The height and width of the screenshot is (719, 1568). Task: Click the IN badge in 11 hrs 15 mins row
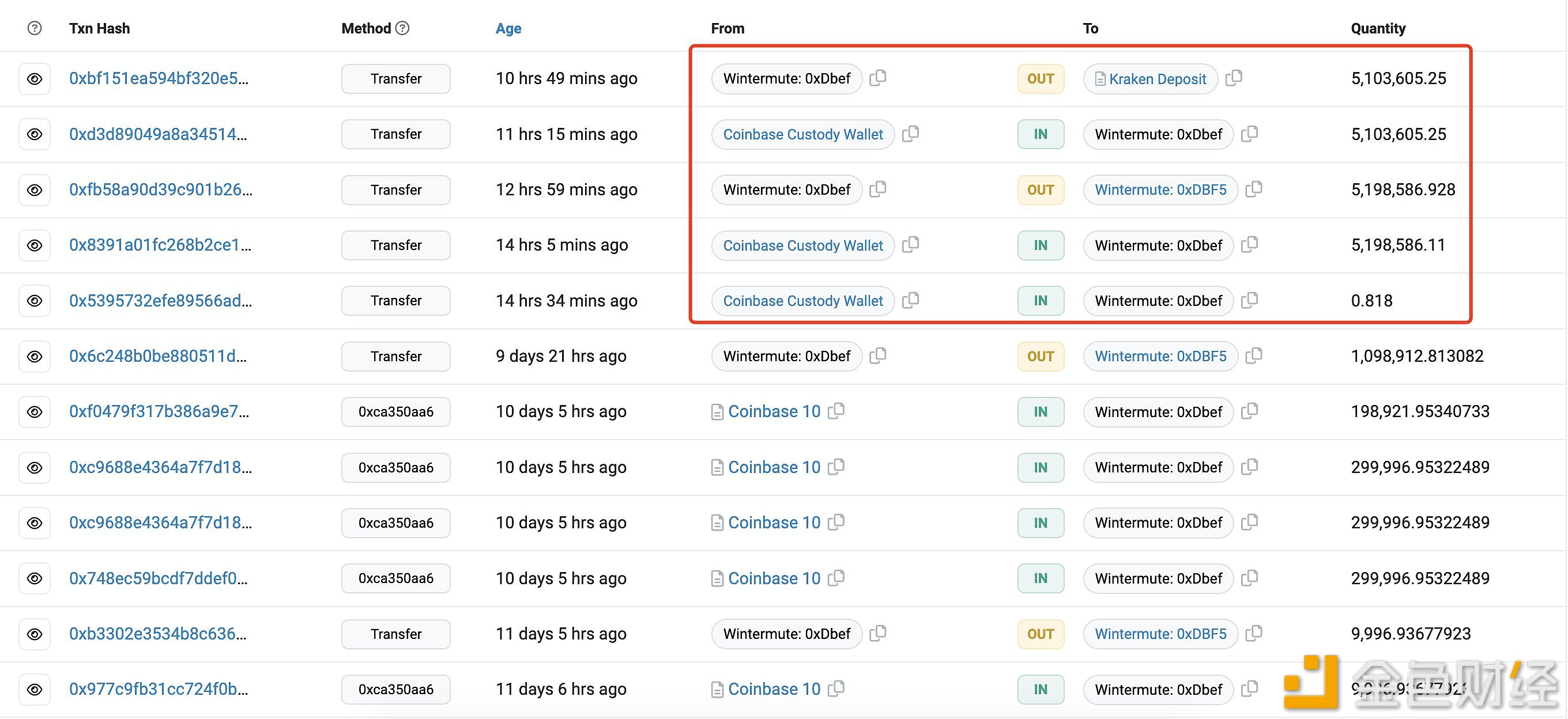point(1041,134)
